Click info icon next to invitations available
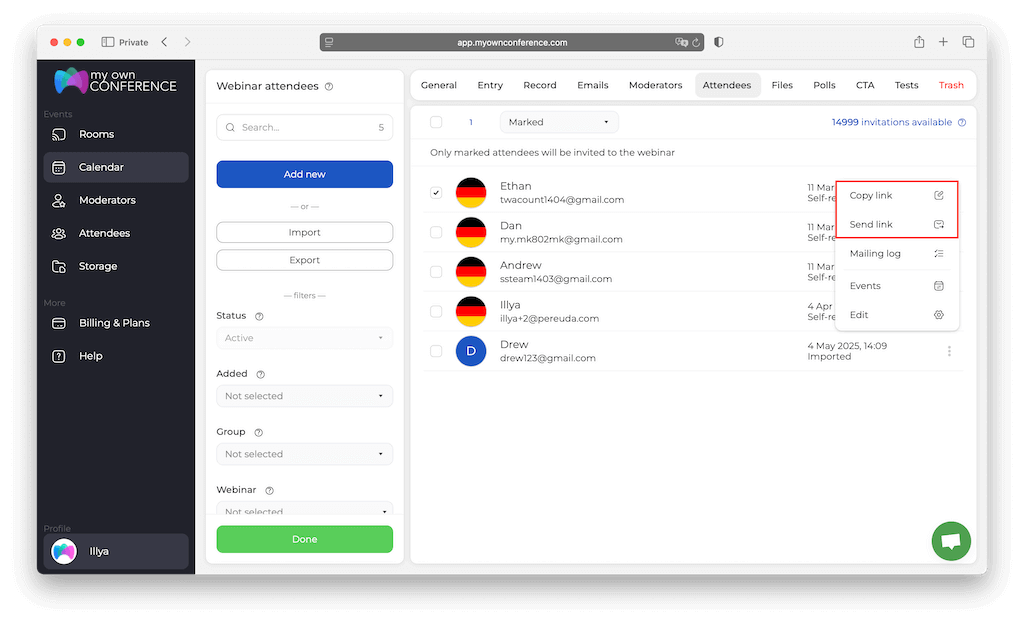1024x623 pixels. pos(962,122)
